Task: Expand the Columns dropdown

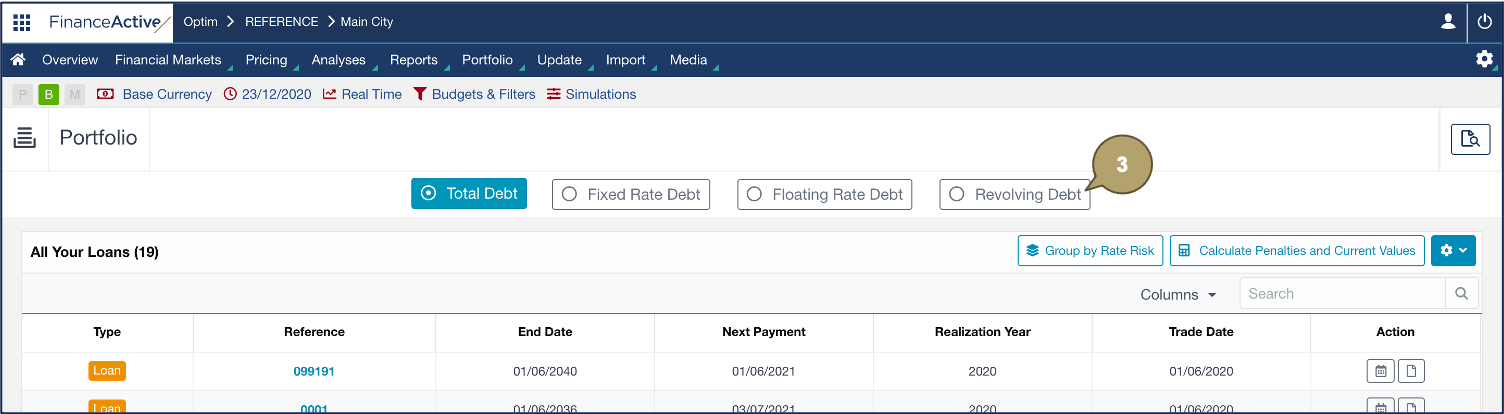Action: [1178, 295]
